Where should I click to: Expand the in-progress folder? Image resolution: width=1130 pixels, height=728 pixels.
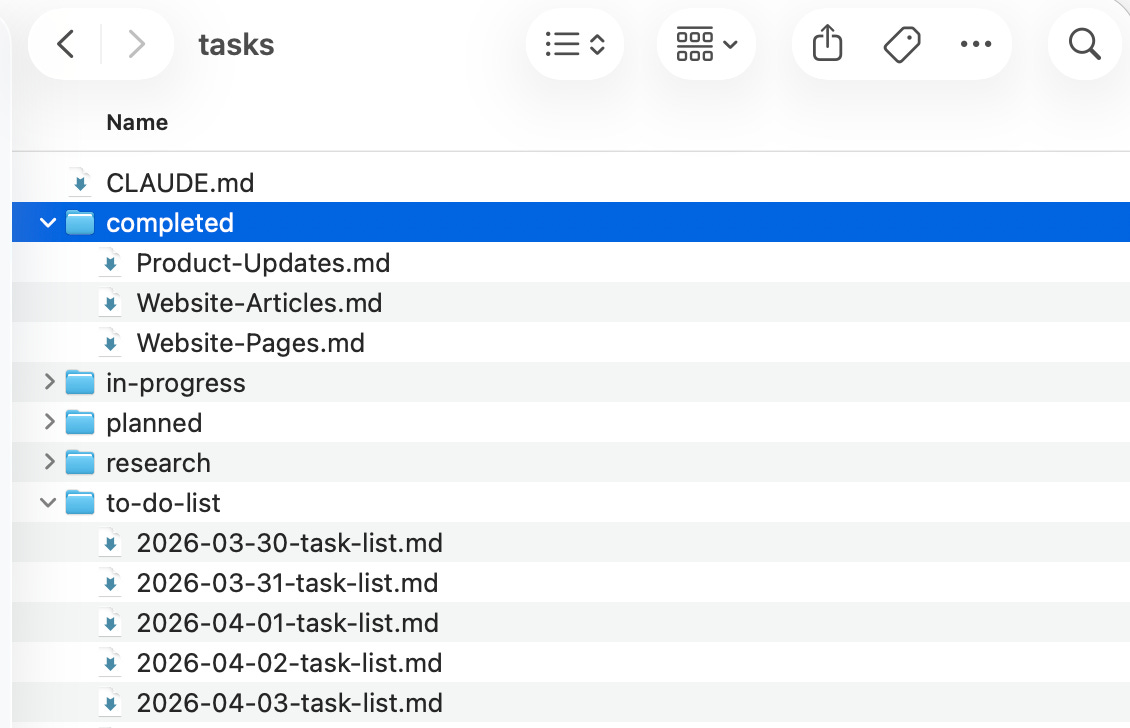click(x=49, y=382)
